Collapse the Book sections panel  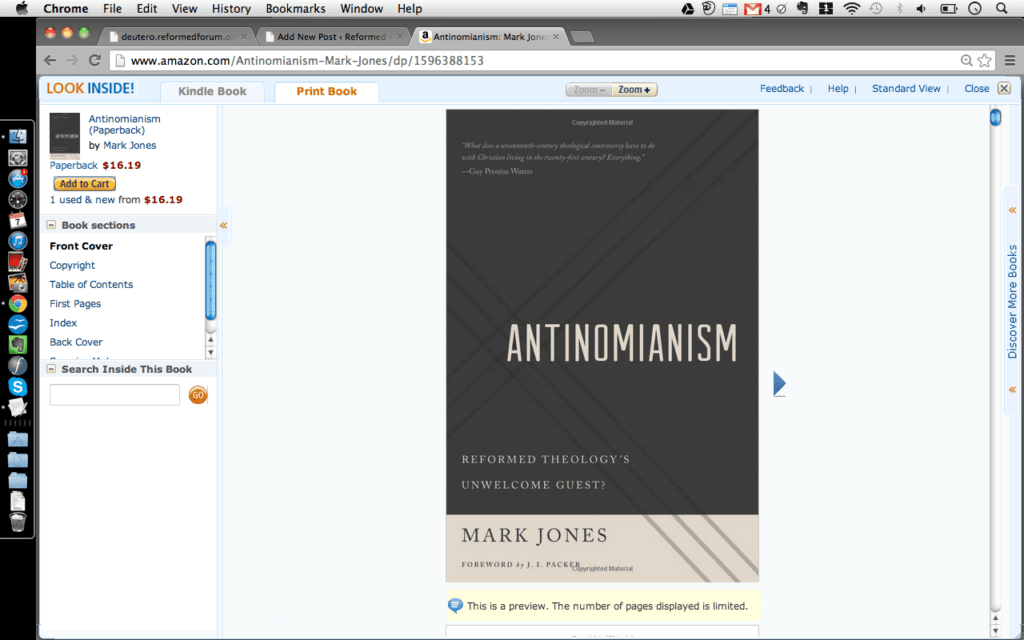52,225
